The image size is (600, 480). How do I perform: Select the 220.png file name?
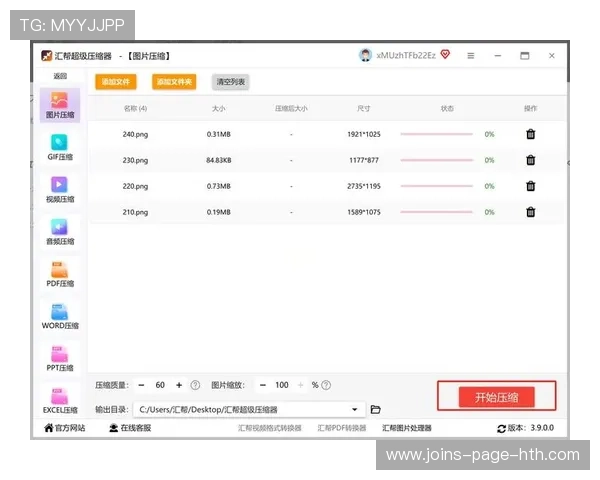(135, 186)
